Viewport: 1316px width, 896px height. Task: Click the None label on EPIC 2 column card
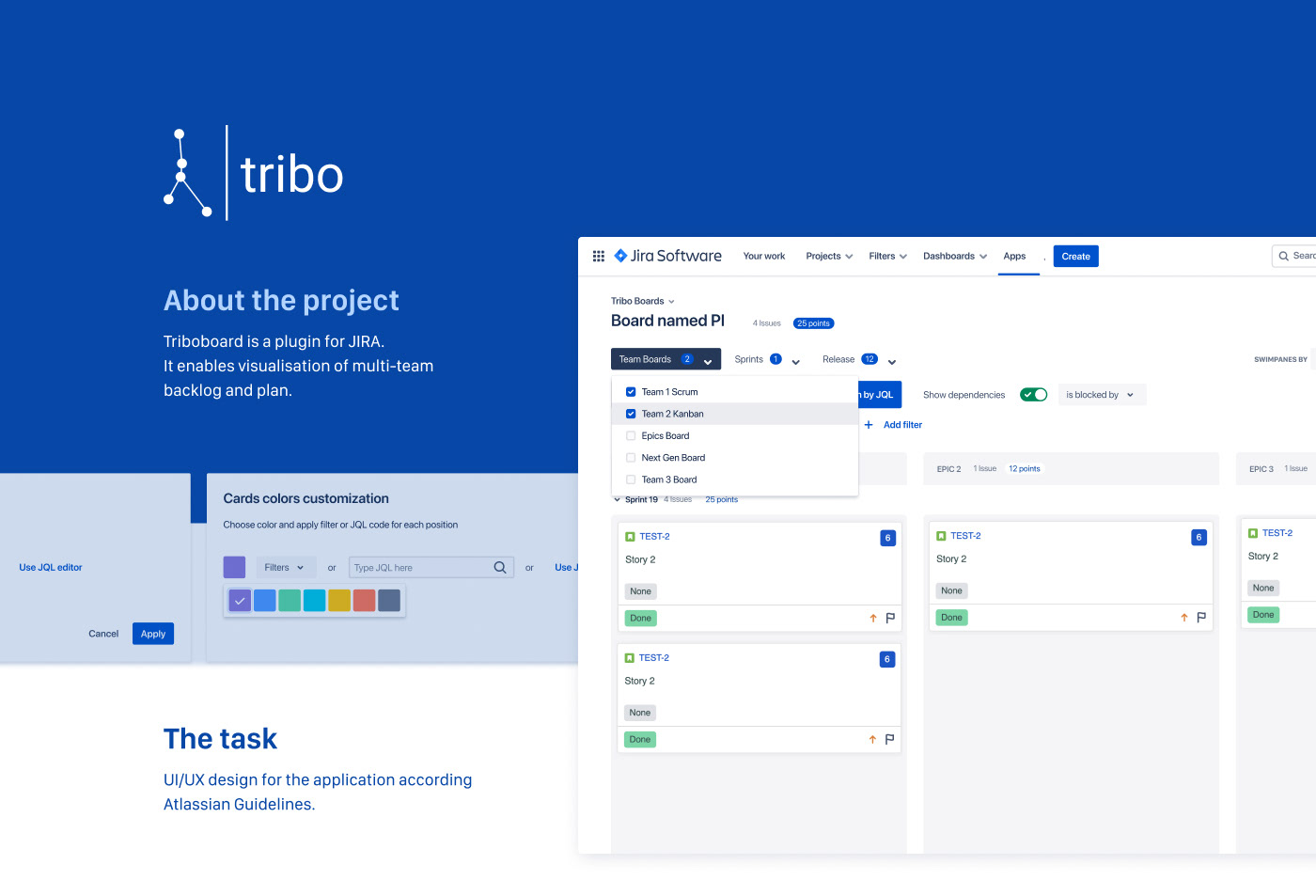click(x=952, y=590)
